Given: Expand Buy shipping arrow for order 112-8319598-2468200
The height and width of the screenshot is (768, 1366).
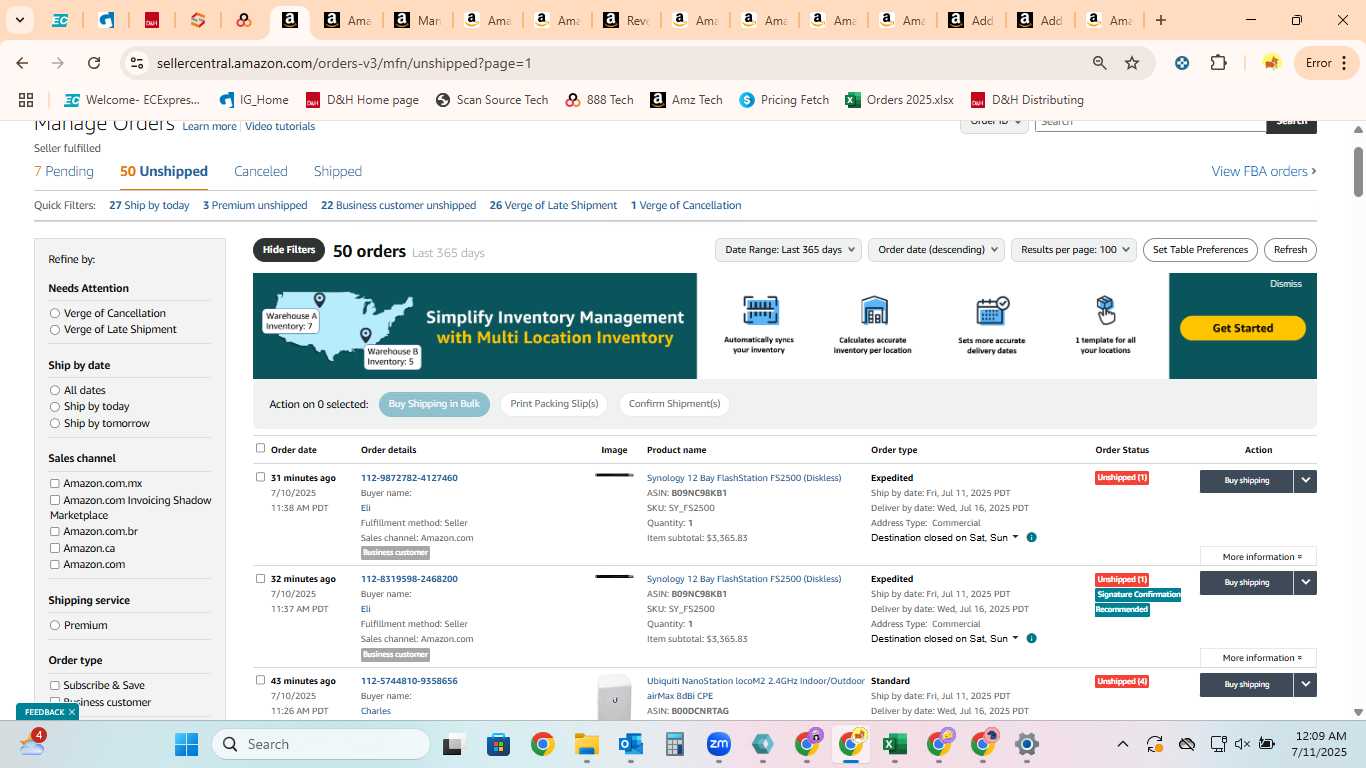Looking at the screenshot, I should 1305,583.
